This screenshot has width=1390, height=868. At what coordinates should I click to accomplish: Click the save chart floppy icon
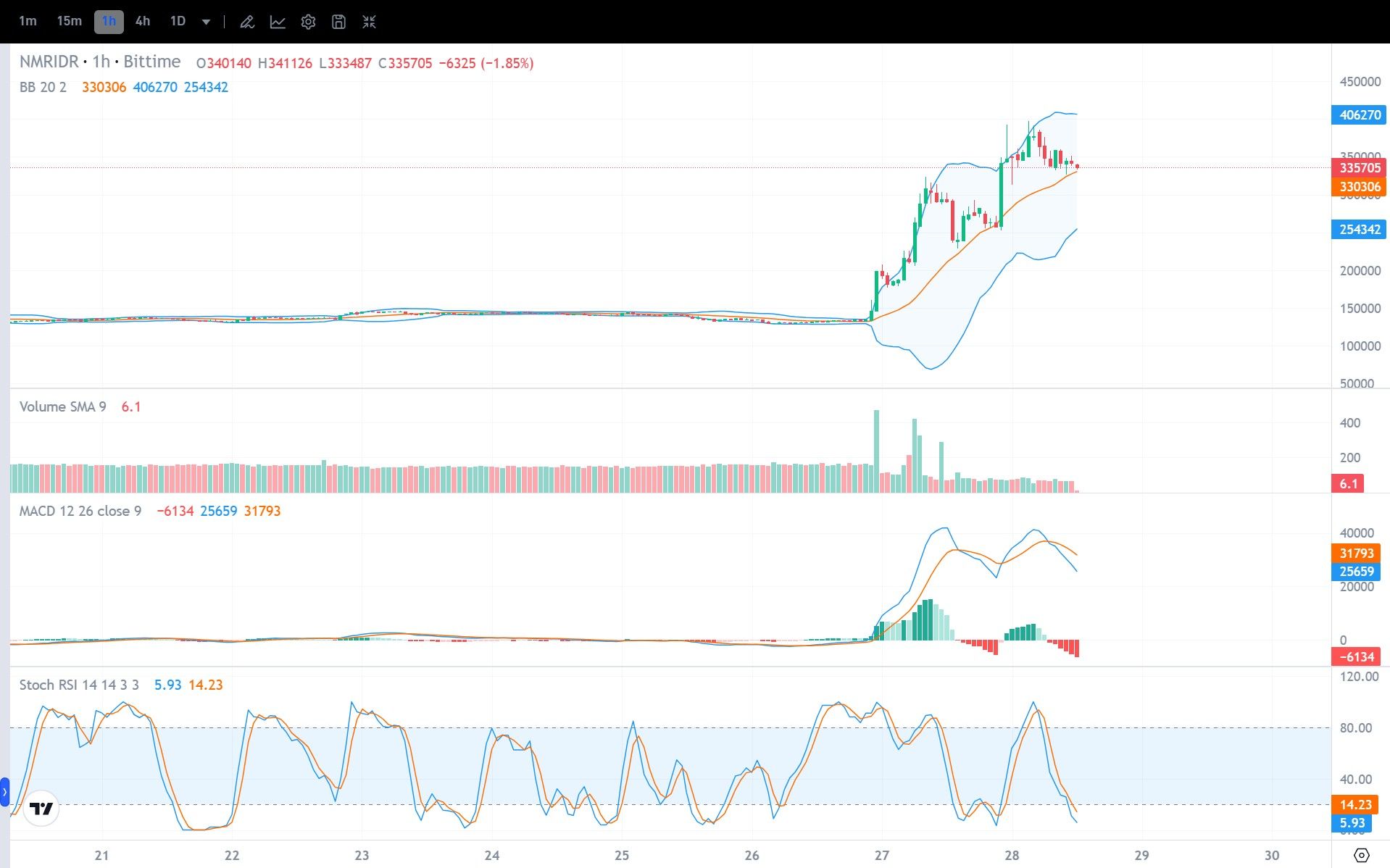click(x=338, y=22)
